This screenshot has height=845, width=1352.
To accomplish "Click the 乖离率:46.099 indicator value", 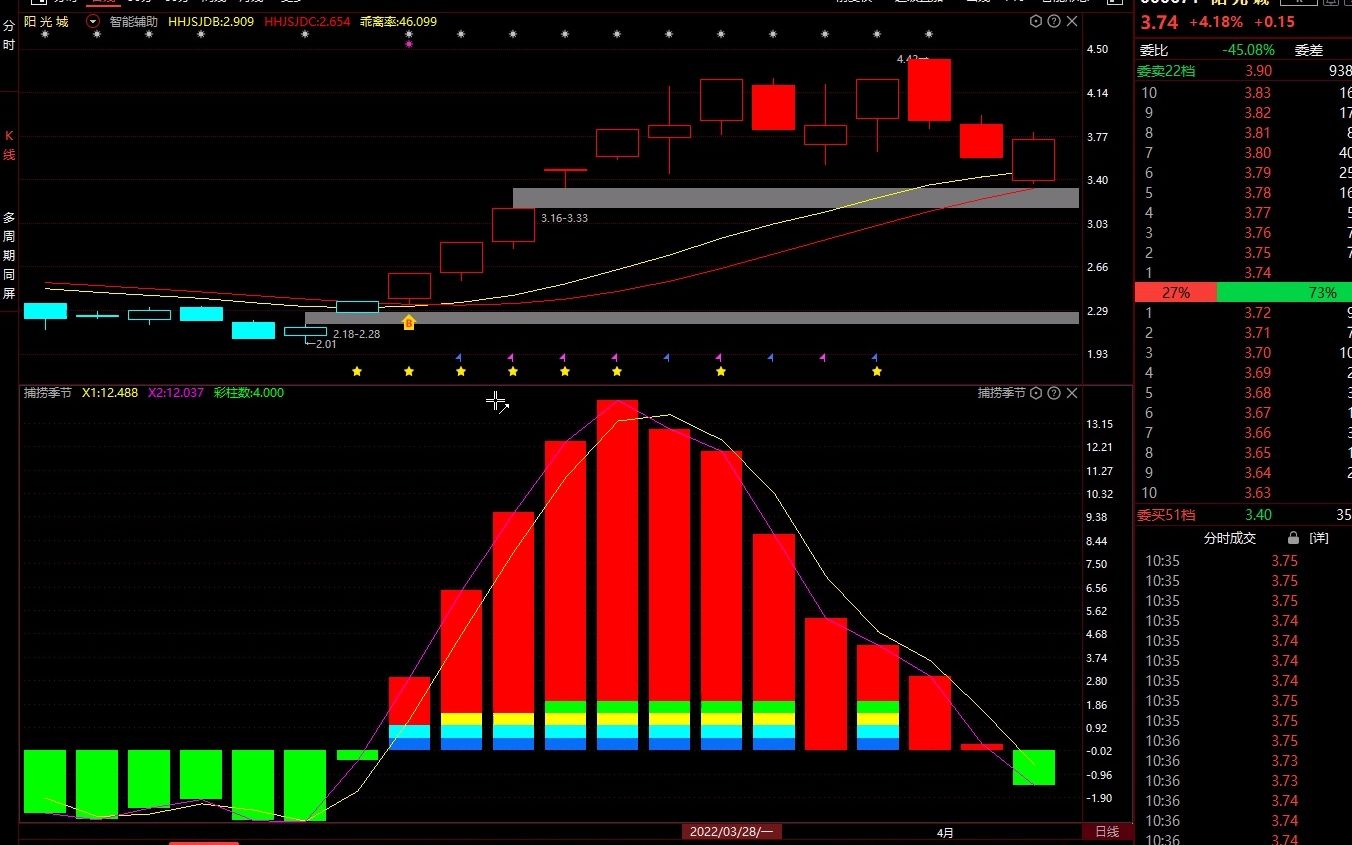I will tap(398, 21).
